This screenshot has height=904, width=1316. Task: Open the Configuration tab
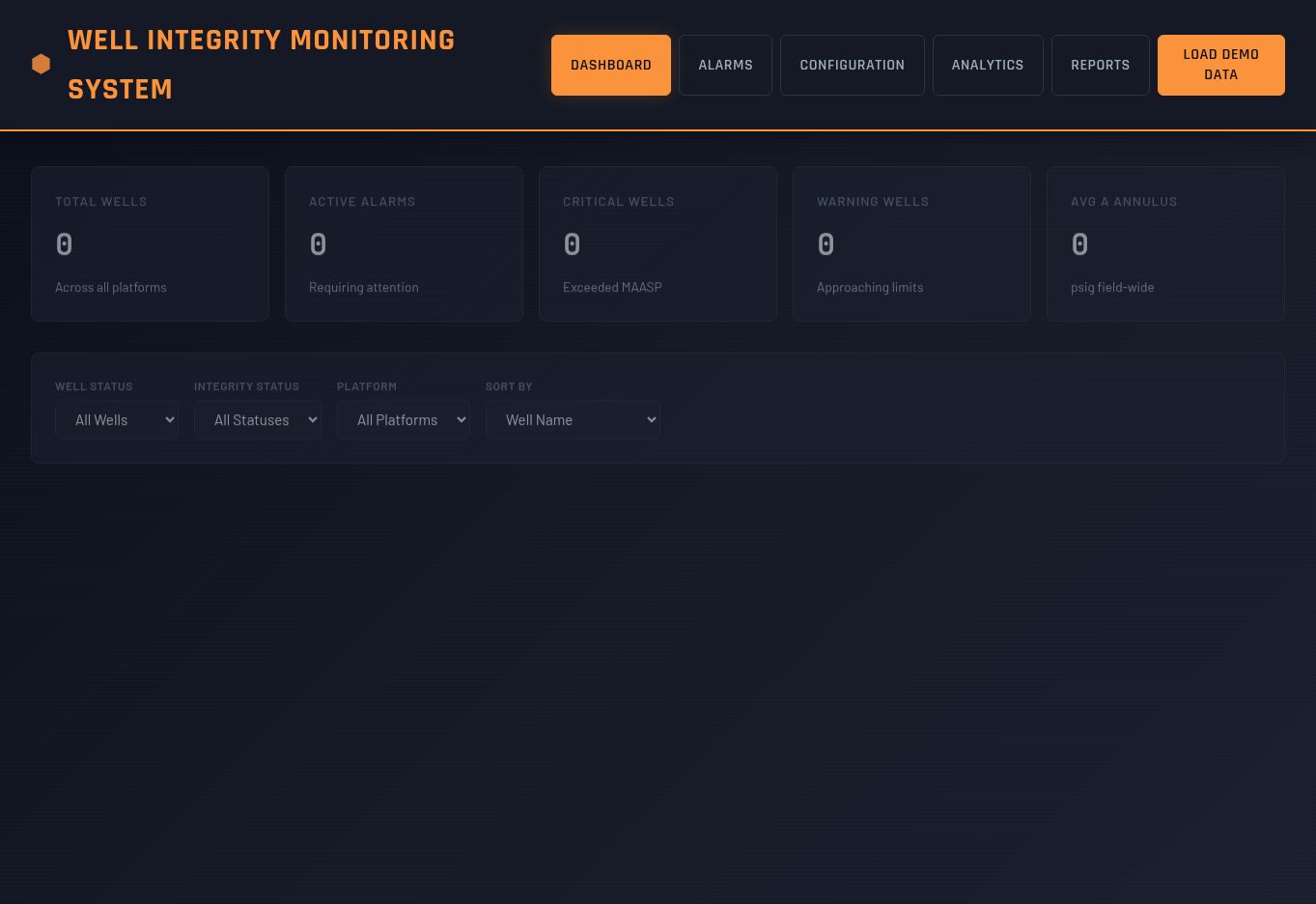853,65
